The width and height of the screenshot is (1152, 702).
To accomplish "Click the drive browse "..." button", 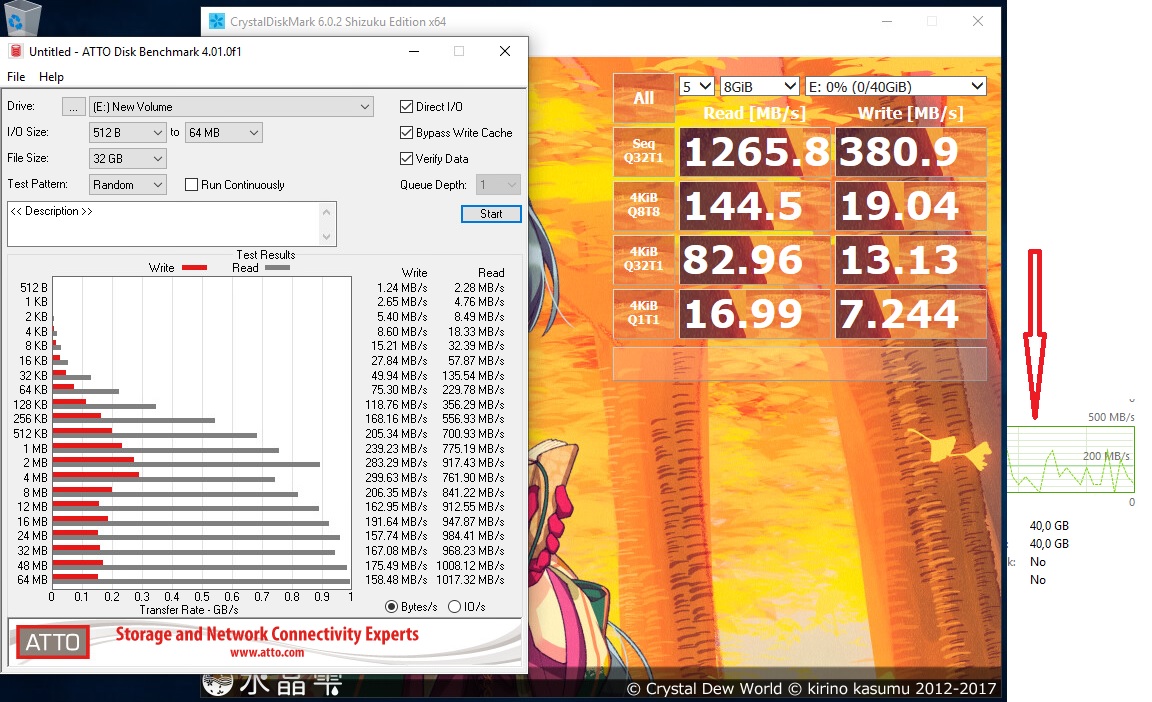I will [73, 107].
